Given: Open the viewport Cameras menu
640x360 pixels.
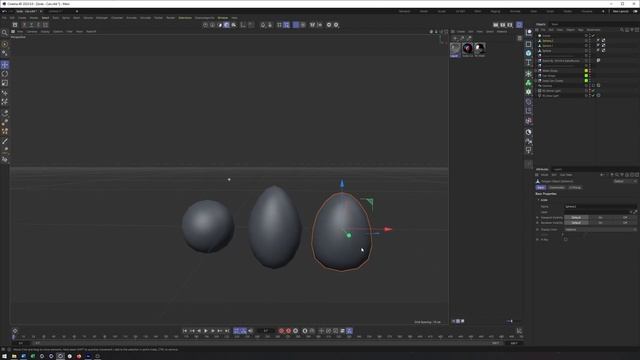Looking at the screenshot, I should [x=32, y=31].
